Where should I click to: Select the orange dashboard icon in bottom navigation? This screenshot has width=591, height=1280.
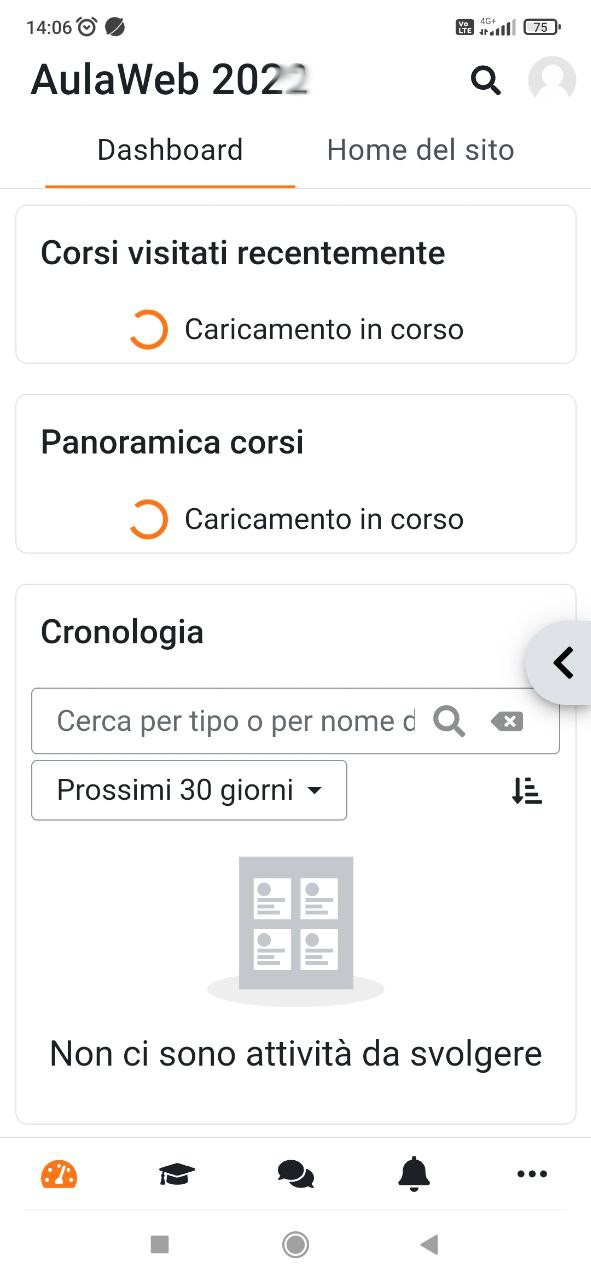click(59, 1174)
